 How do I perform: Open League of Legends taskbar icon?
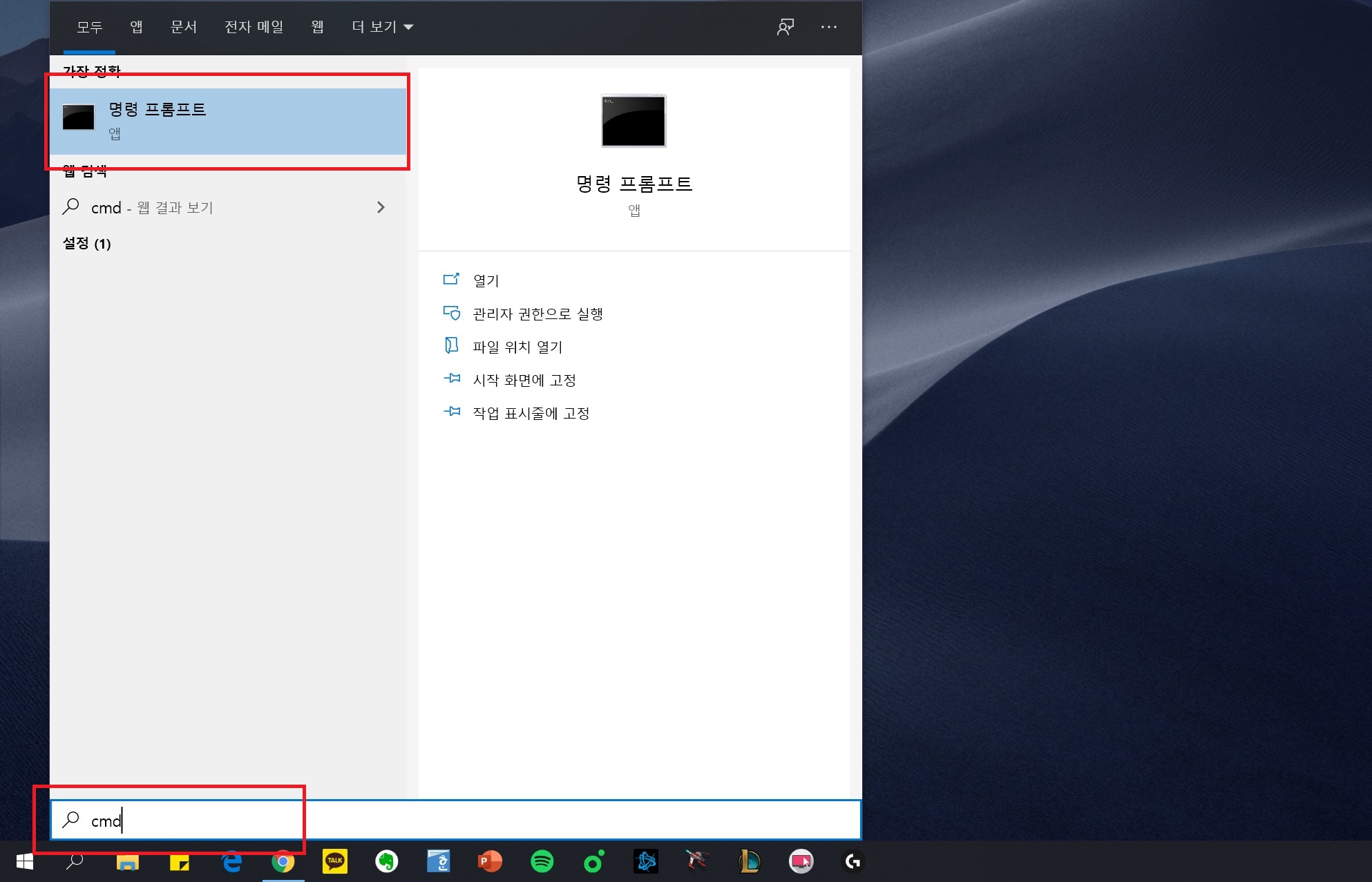pos(749,861)
